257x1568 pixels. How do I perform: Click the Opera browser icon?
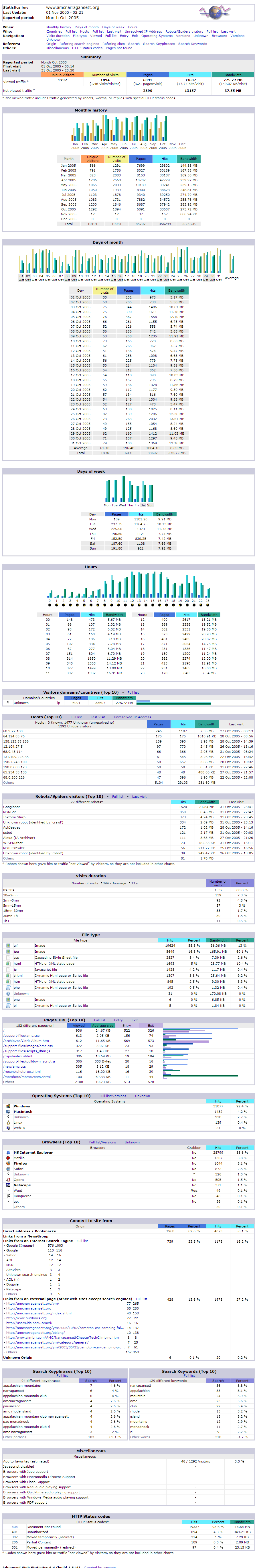[x=8, y=1180]
